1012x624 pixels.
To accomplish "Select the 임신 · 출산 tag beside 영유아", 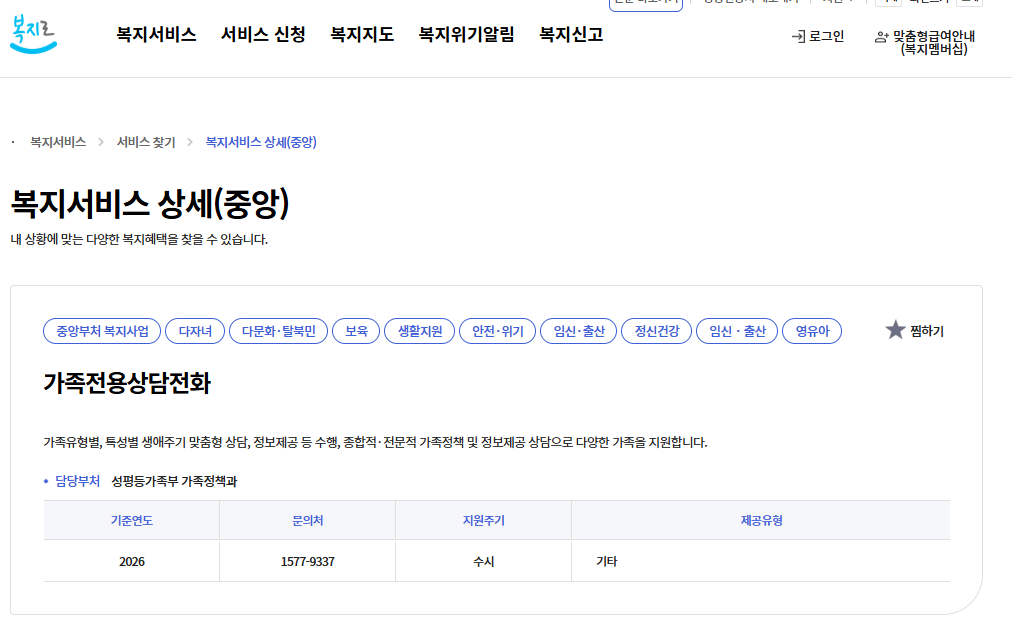I will pos(737,331).
